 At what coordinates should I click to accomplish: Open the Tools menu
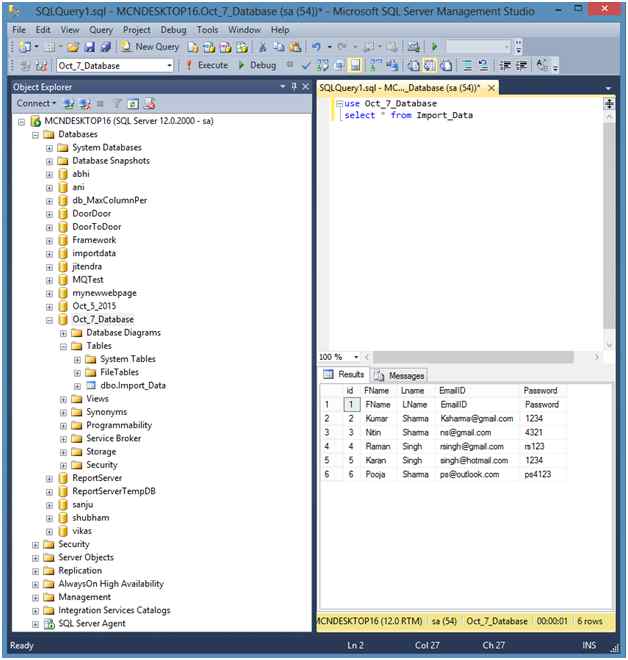coord(208,30)
